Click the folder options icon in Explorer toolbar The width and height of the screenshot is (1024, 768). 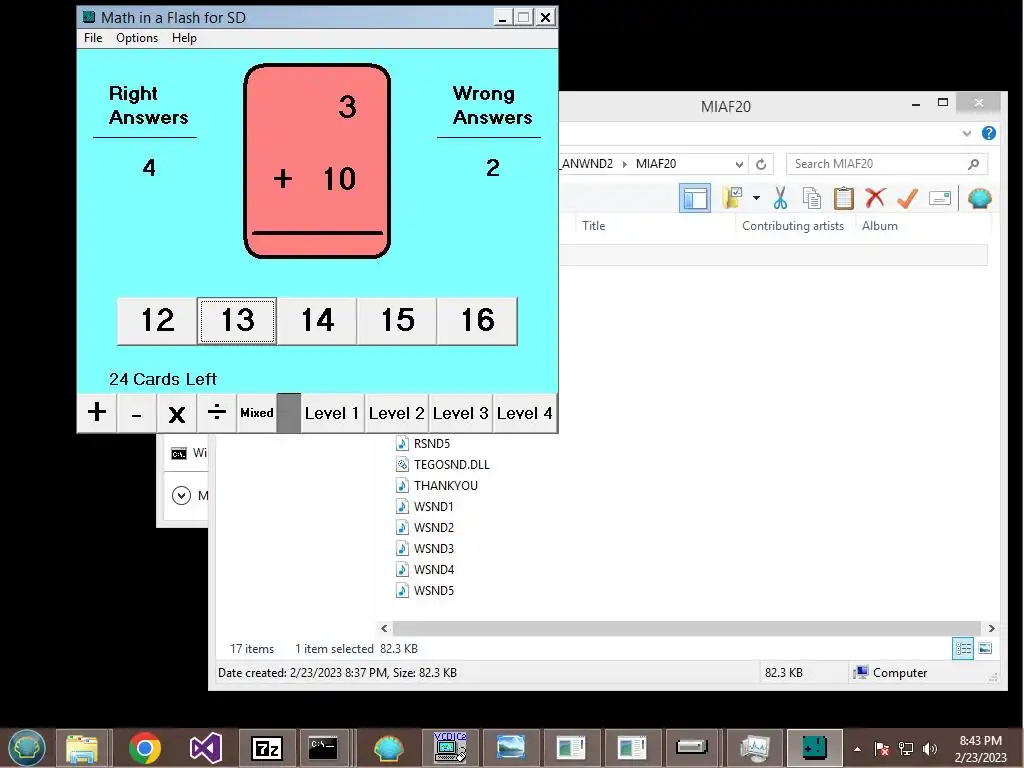tap(733, 198)
